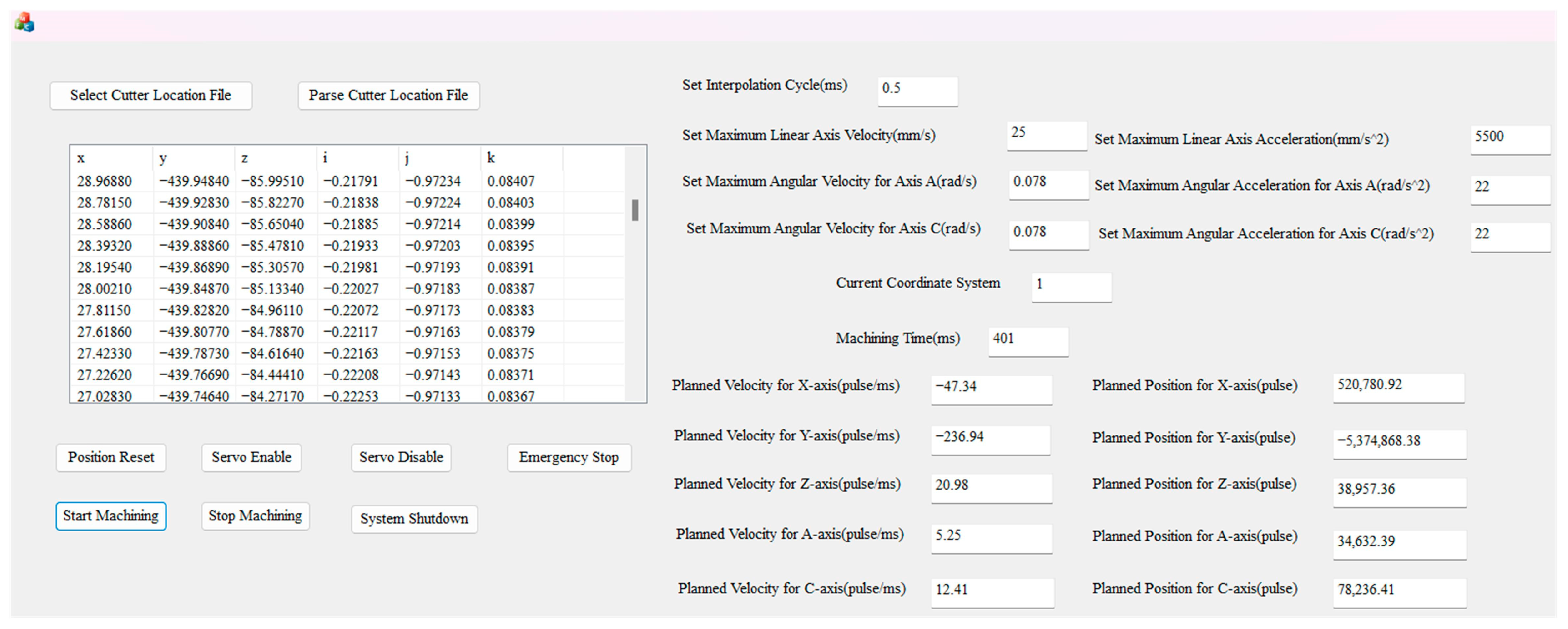Click y cell −439.94840
Screen dimensions: 1568x629
coord(194,181)
